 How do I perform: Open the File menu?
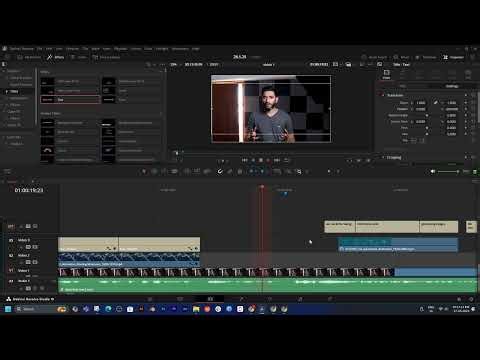(39, 49)
